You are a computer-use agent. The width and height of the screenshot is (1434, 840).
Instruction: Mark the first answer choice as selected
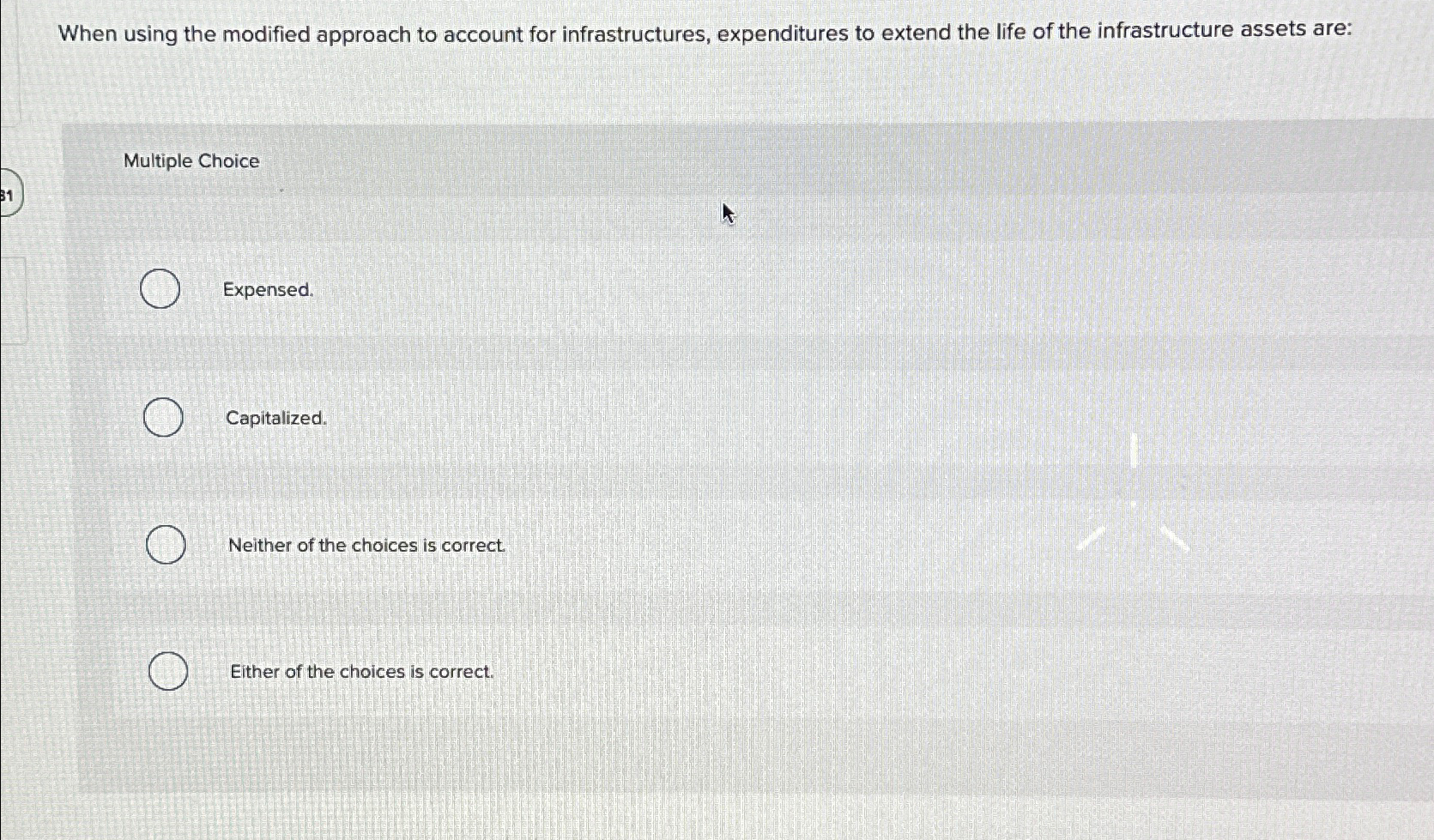(x=160, y=290)
